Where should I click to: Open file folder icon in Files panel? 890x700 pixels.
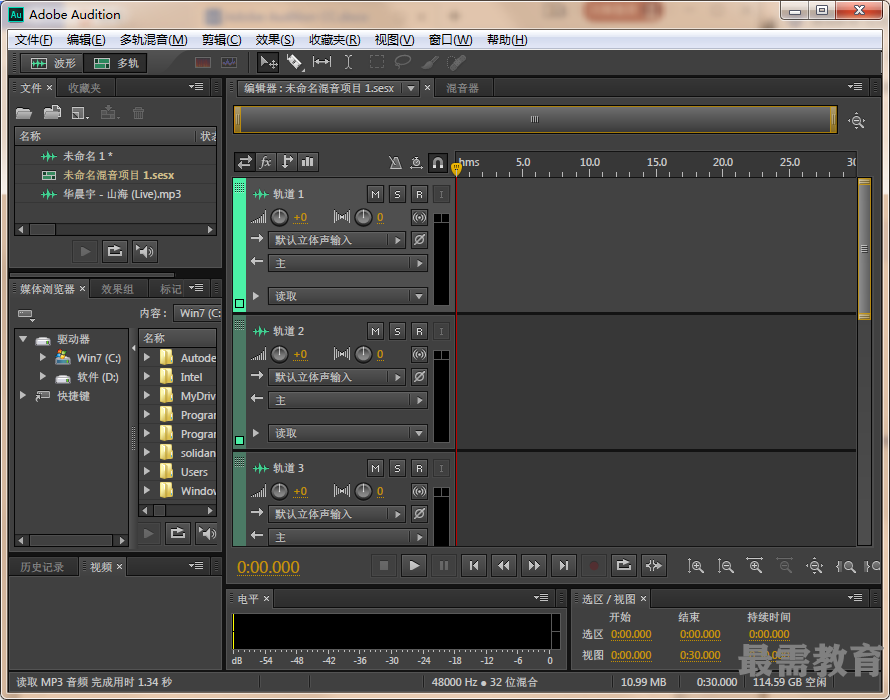click(x=24, y=113)
